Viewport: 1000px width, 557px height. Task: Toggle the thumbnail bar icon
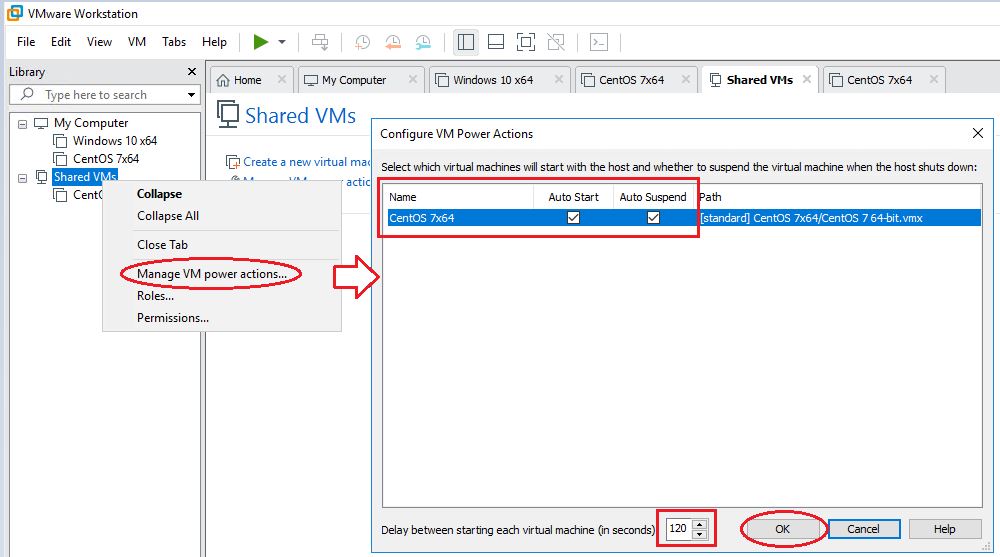pyautogui.click(x=496, y=42)
